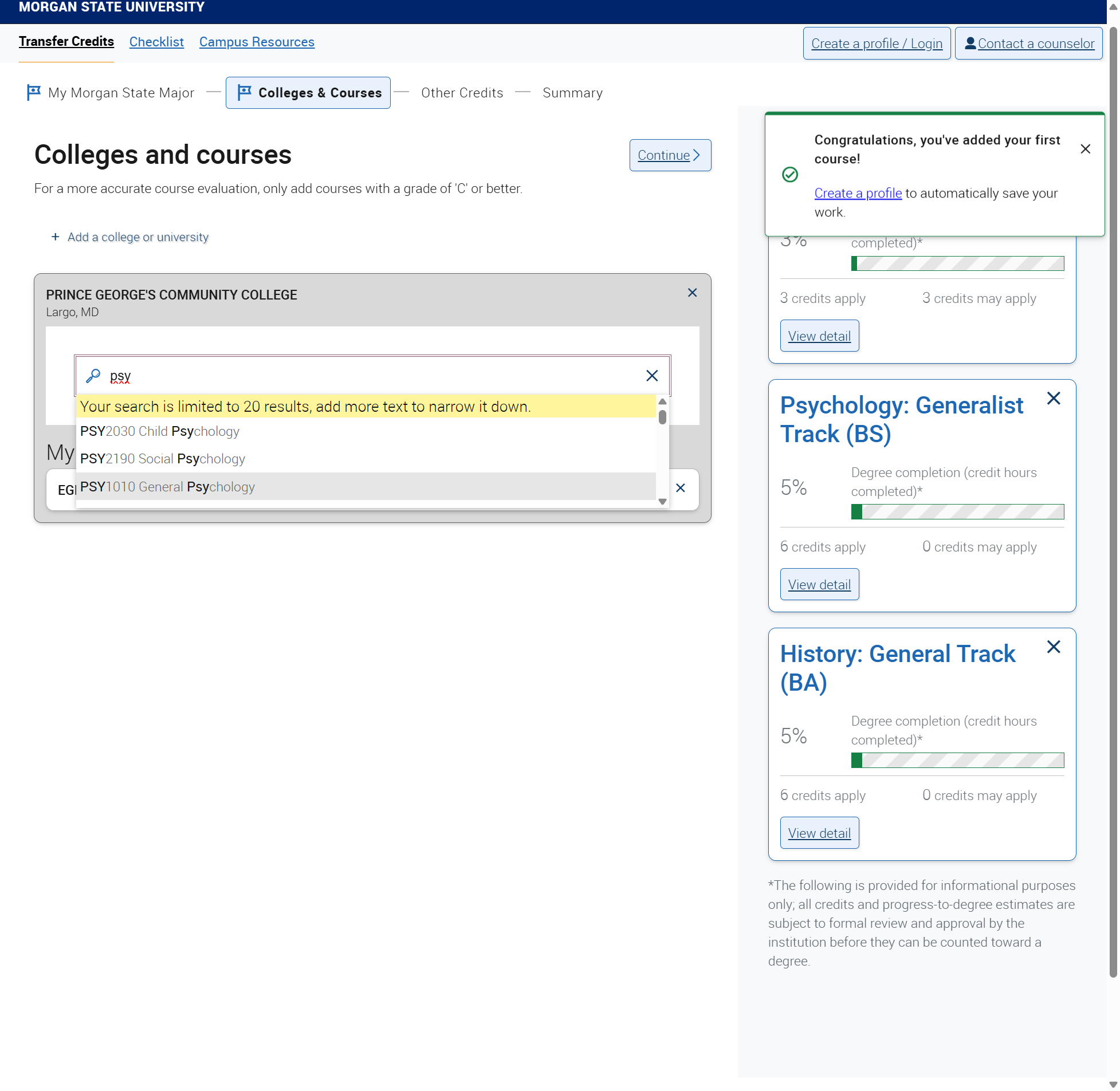
Task: Go to the Summary step
Action: pyautogui.click(x=573, y=93)
